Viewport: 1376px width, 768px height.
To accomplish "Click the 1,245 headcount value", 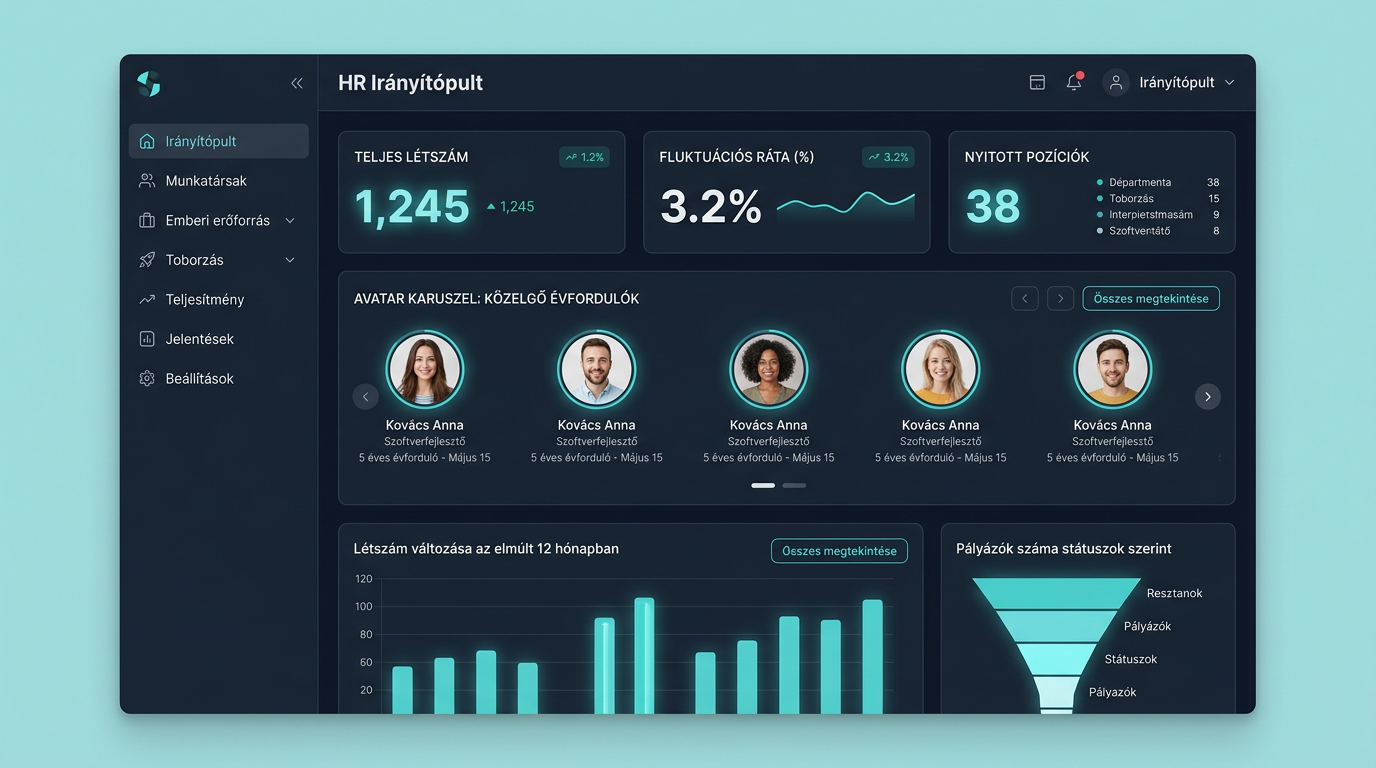I will click(412, 207).
